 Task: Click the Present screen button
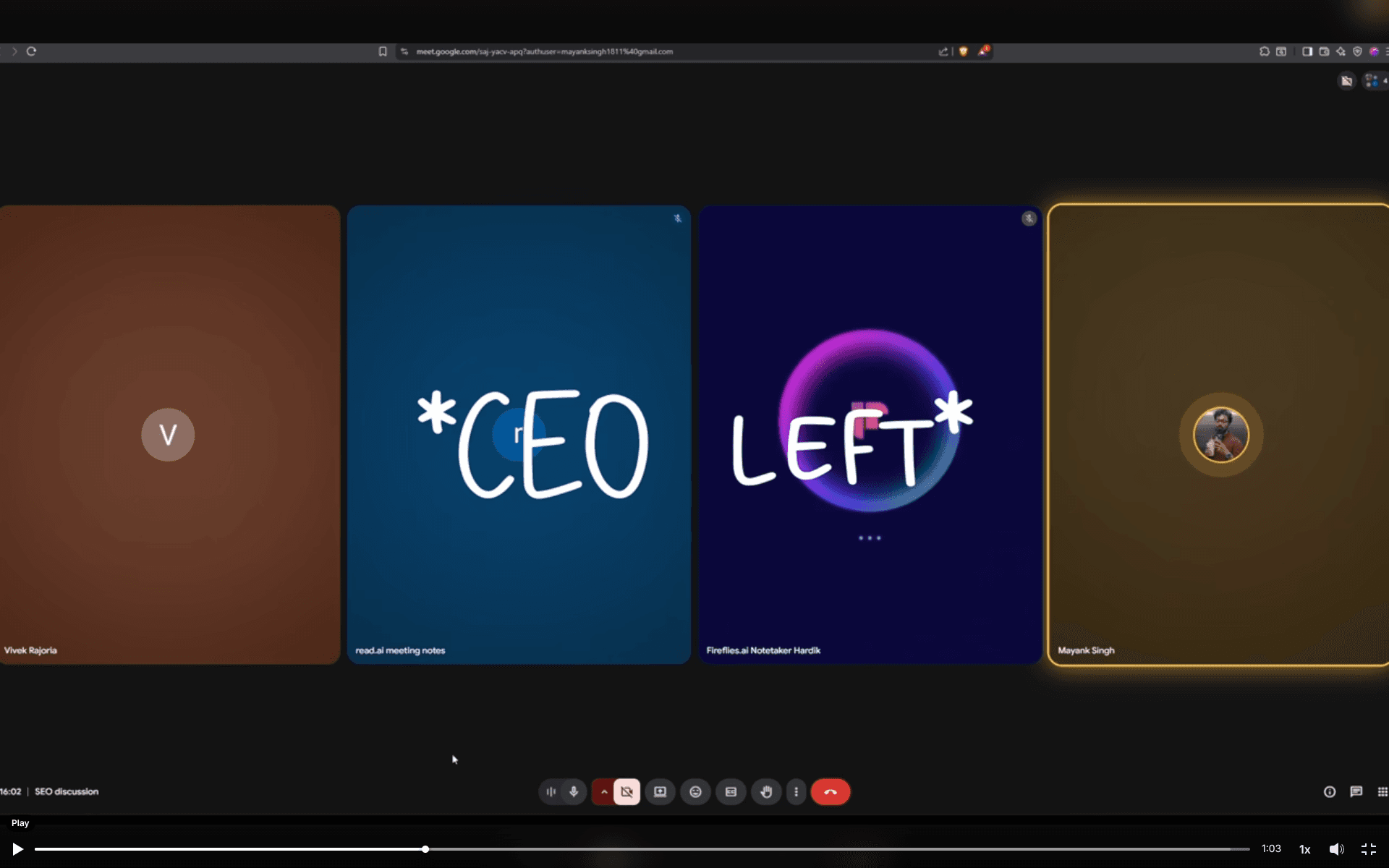coord(660,792)
